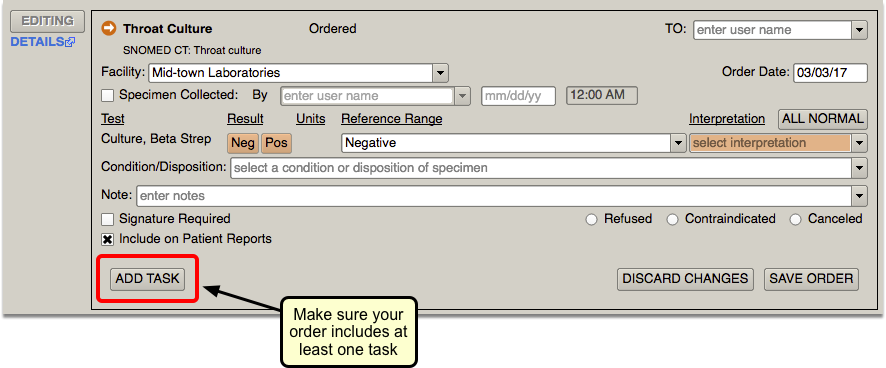The image size is (886, 368).
Task: Click the Reference Range column header
Action: coord(392,119)
